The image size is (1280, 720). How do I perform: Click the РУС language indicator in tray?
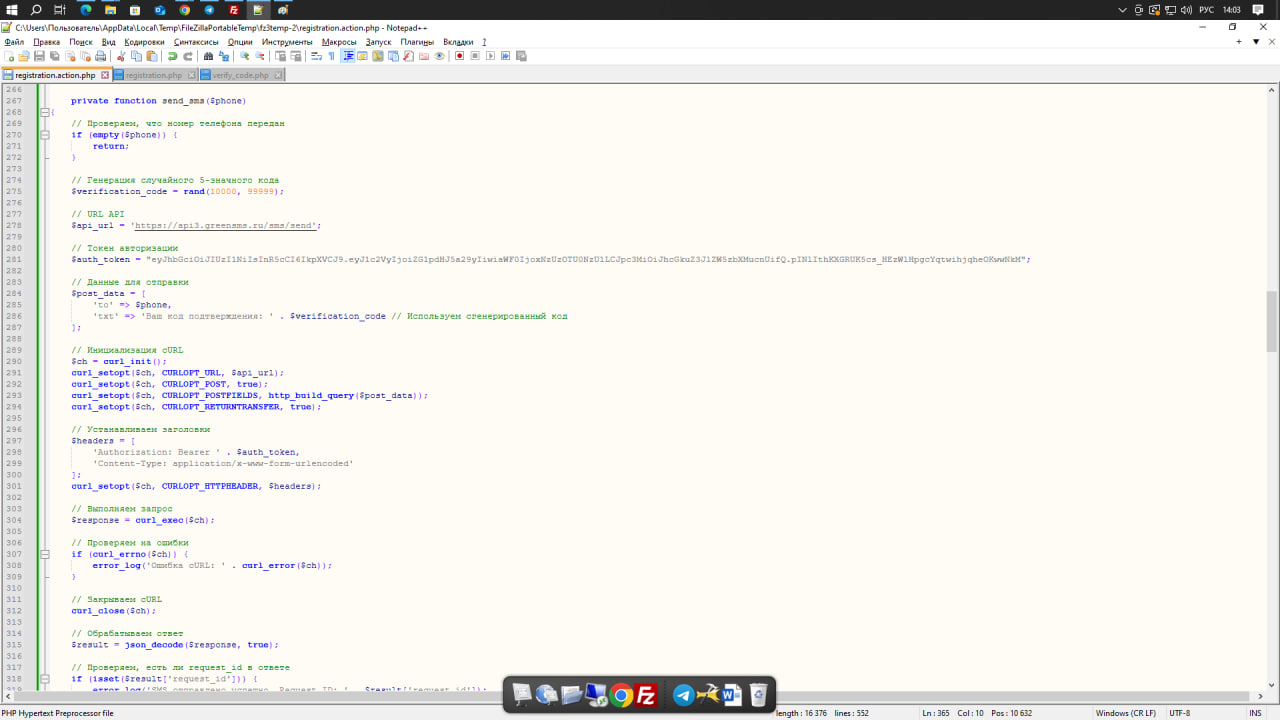tap(1207, 9)
